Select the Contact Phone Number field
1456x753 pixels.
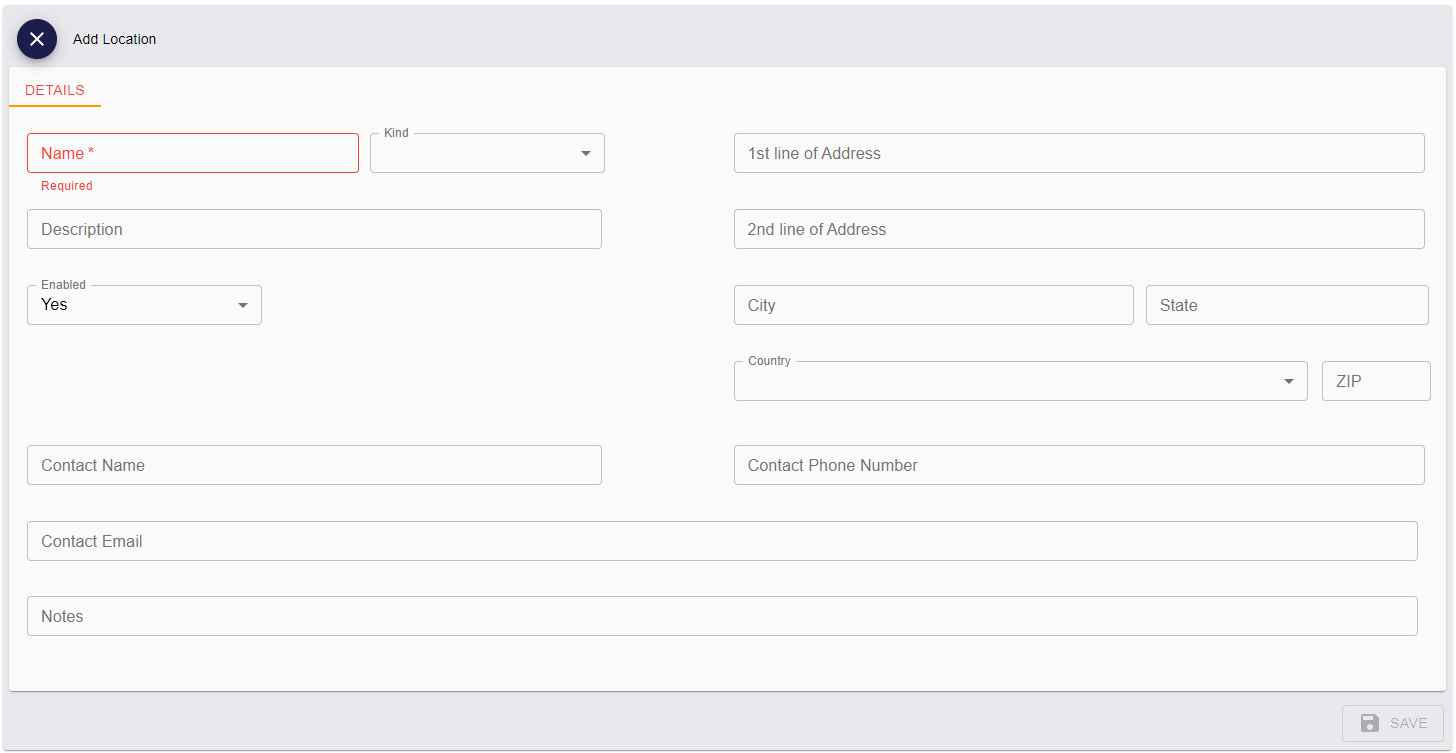1078,465
